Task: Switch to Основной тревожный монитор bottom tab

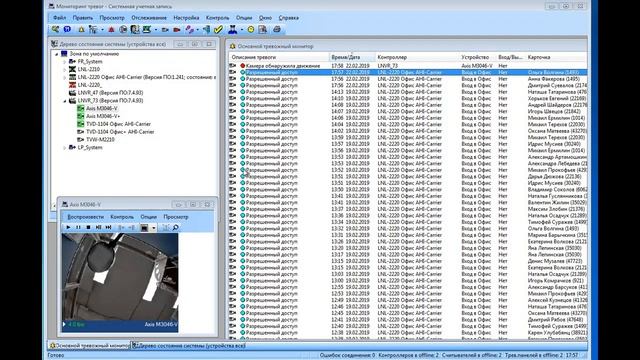Action: click(89, 346)
